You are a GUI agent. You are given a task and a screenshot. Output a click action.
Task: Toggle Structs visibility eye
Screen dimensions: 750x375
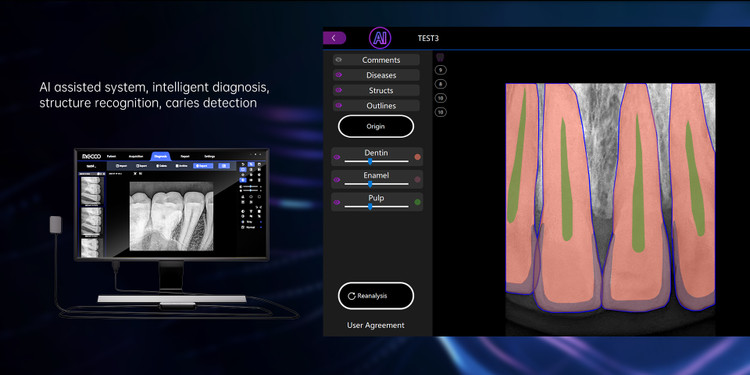point(339,90)
